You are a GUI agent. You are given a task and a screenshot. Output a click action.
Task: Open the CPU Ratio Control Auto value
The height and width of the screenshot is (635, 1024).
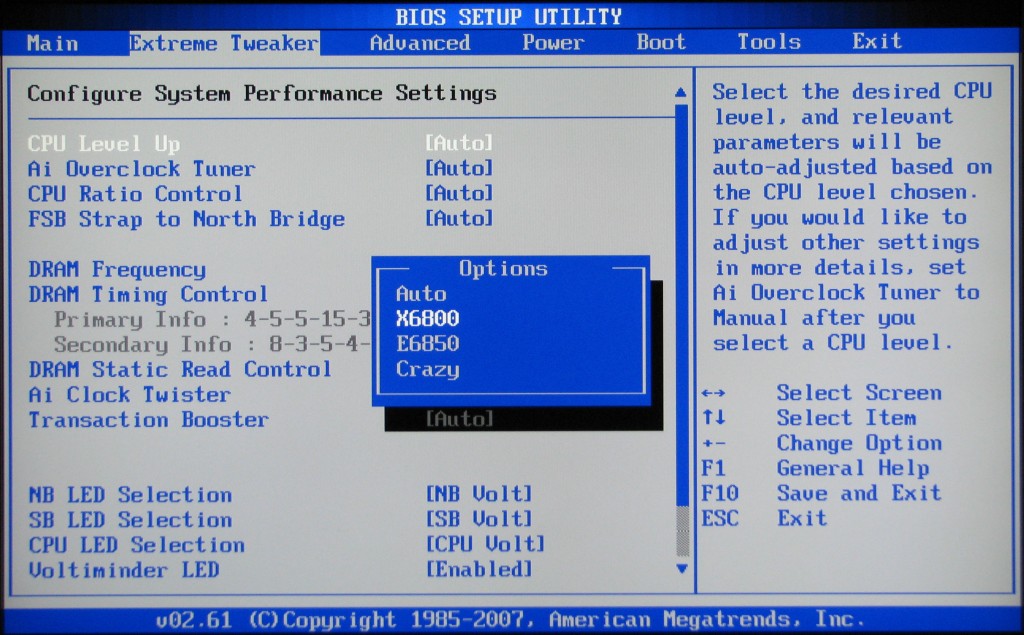459,194
